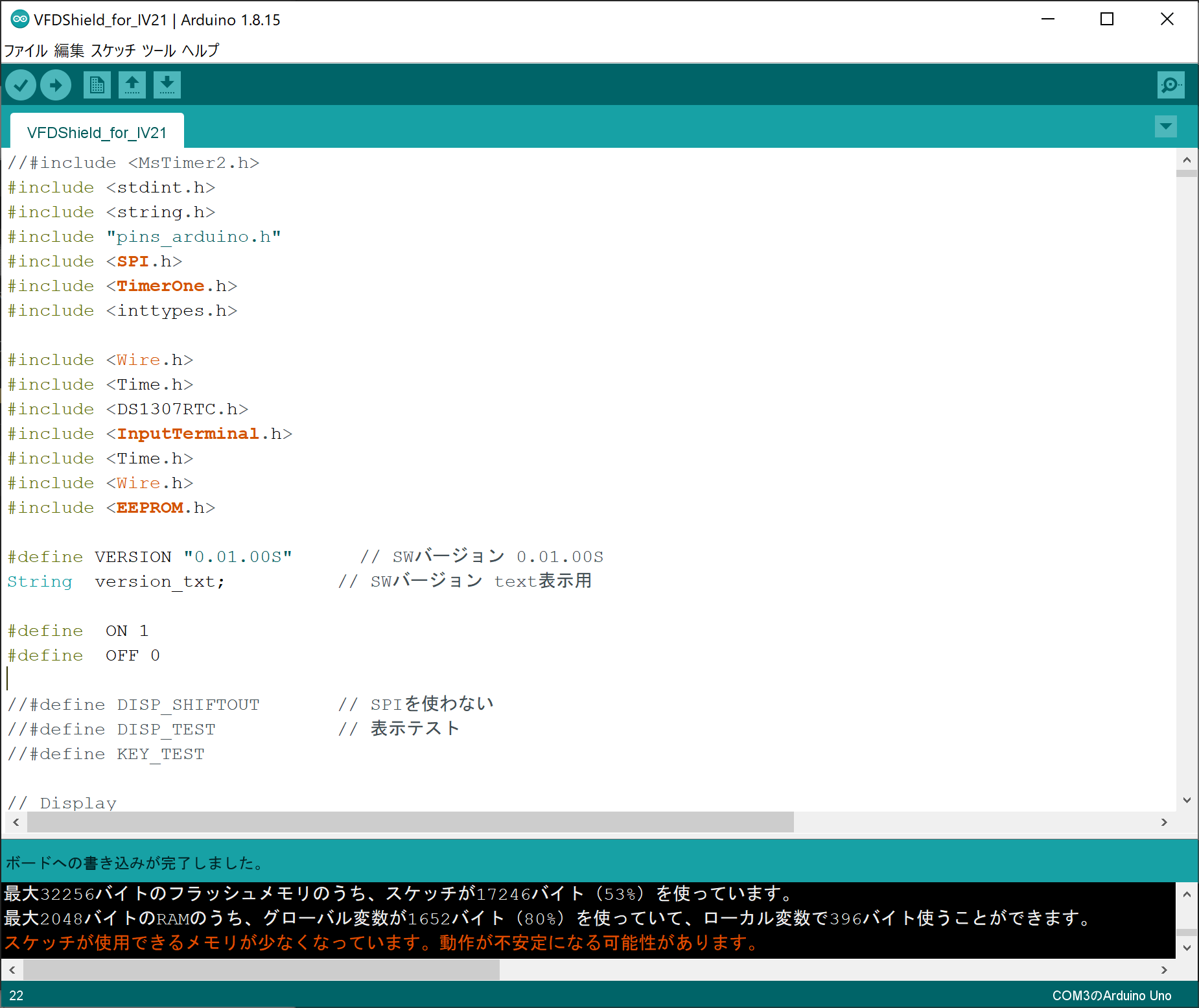Open the Serial Monitor magnifier icon
Viewport: 1199px width, 1008px height.
(1170, 85)
